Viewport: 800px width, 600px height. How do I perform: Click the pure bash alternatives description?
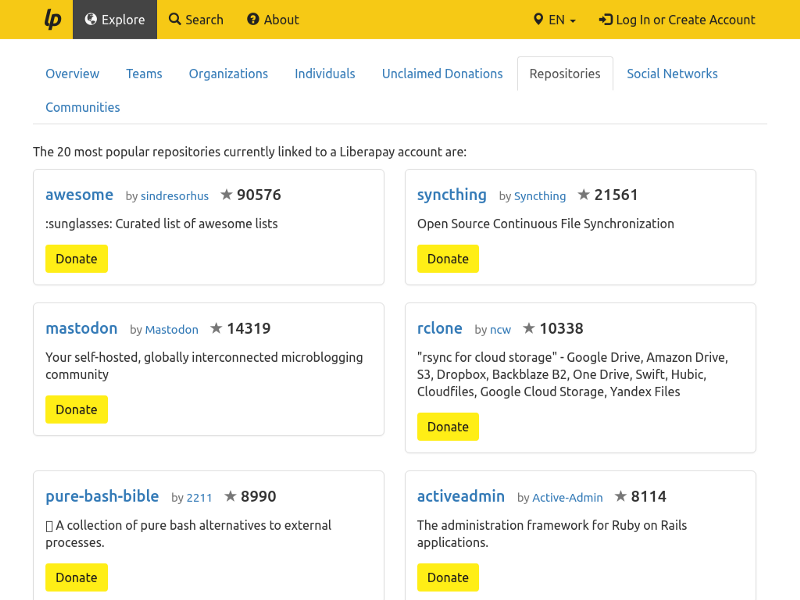pos(188,534)
